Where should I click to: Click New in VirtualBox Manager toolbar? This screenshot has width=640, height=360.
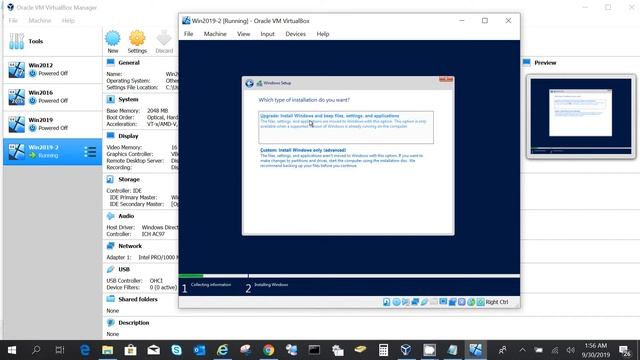point(113,42)
